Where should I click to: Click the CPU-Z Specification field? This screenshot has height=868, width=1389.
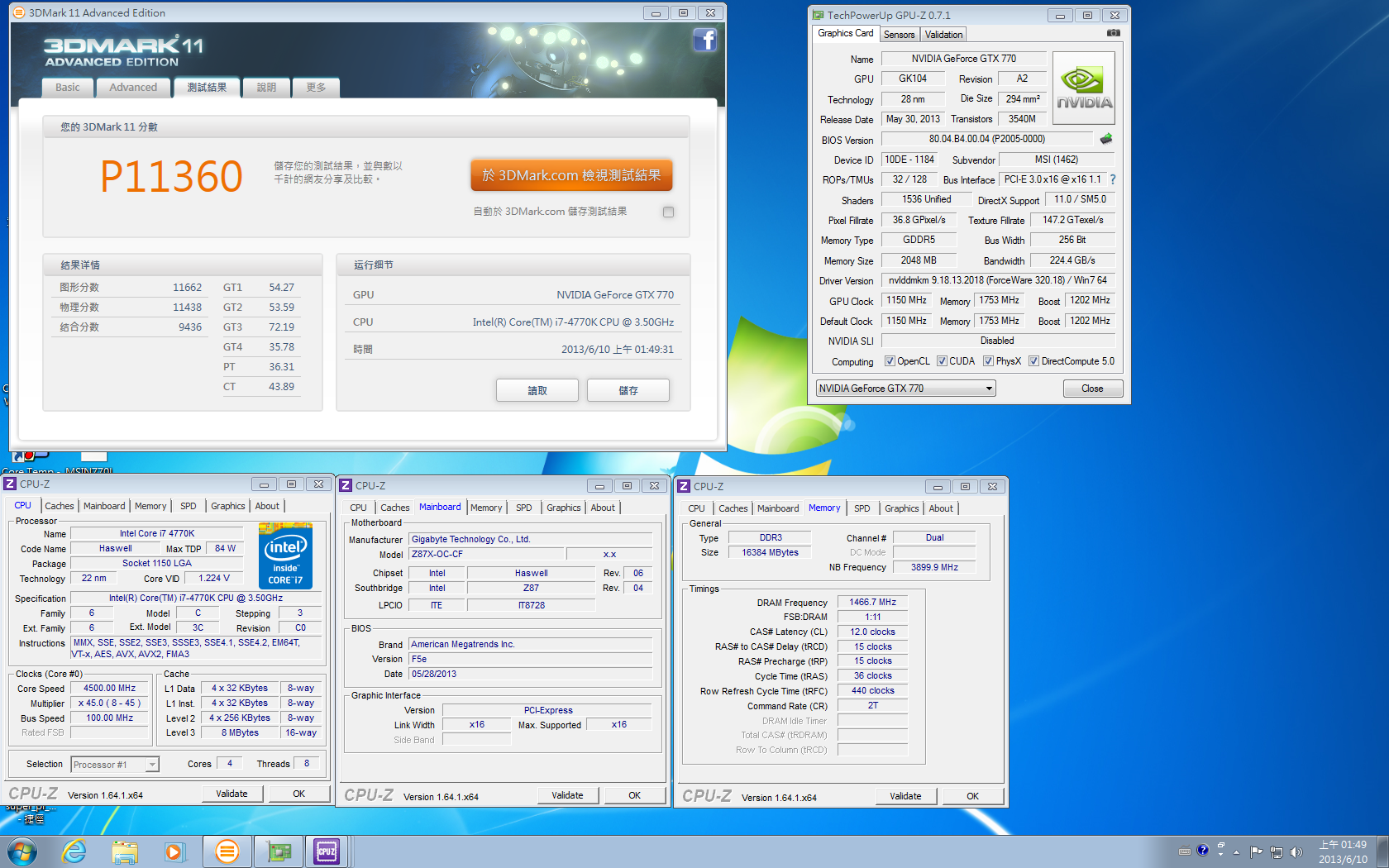click(x=196, y=598)
